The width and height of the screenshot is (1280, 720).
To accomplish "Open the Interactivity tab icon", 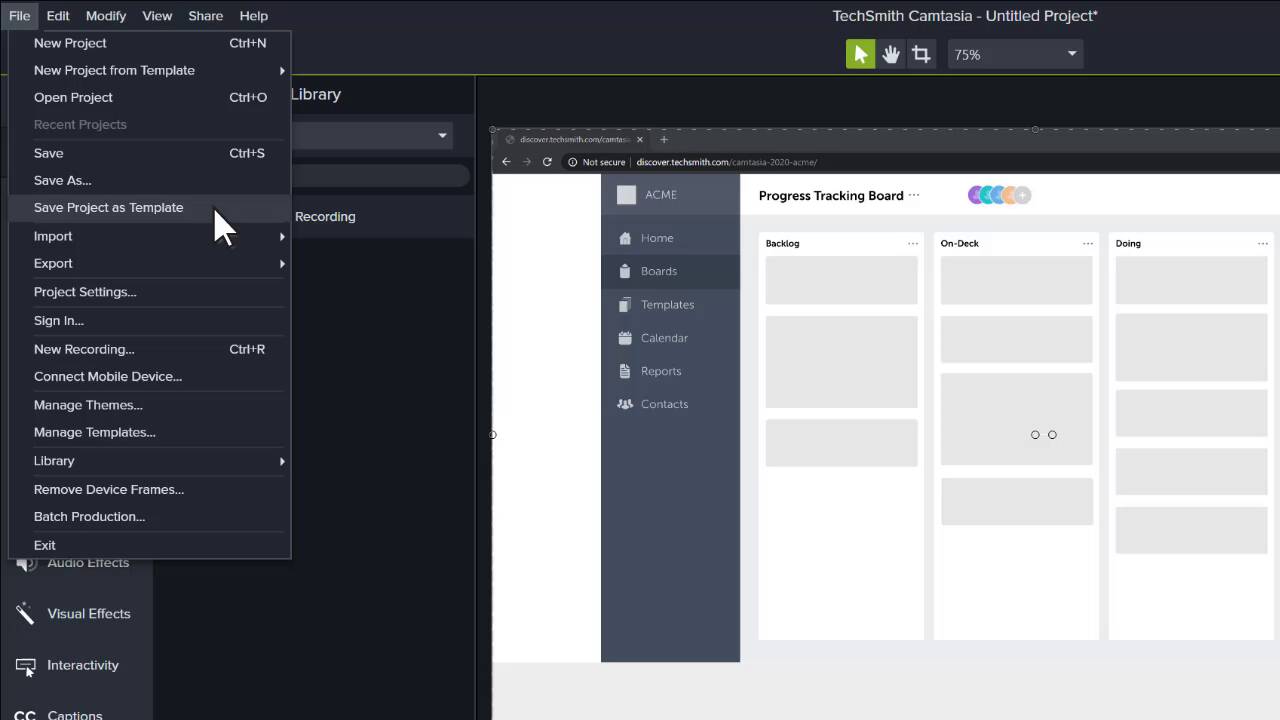I will click(x=26, y=666).
